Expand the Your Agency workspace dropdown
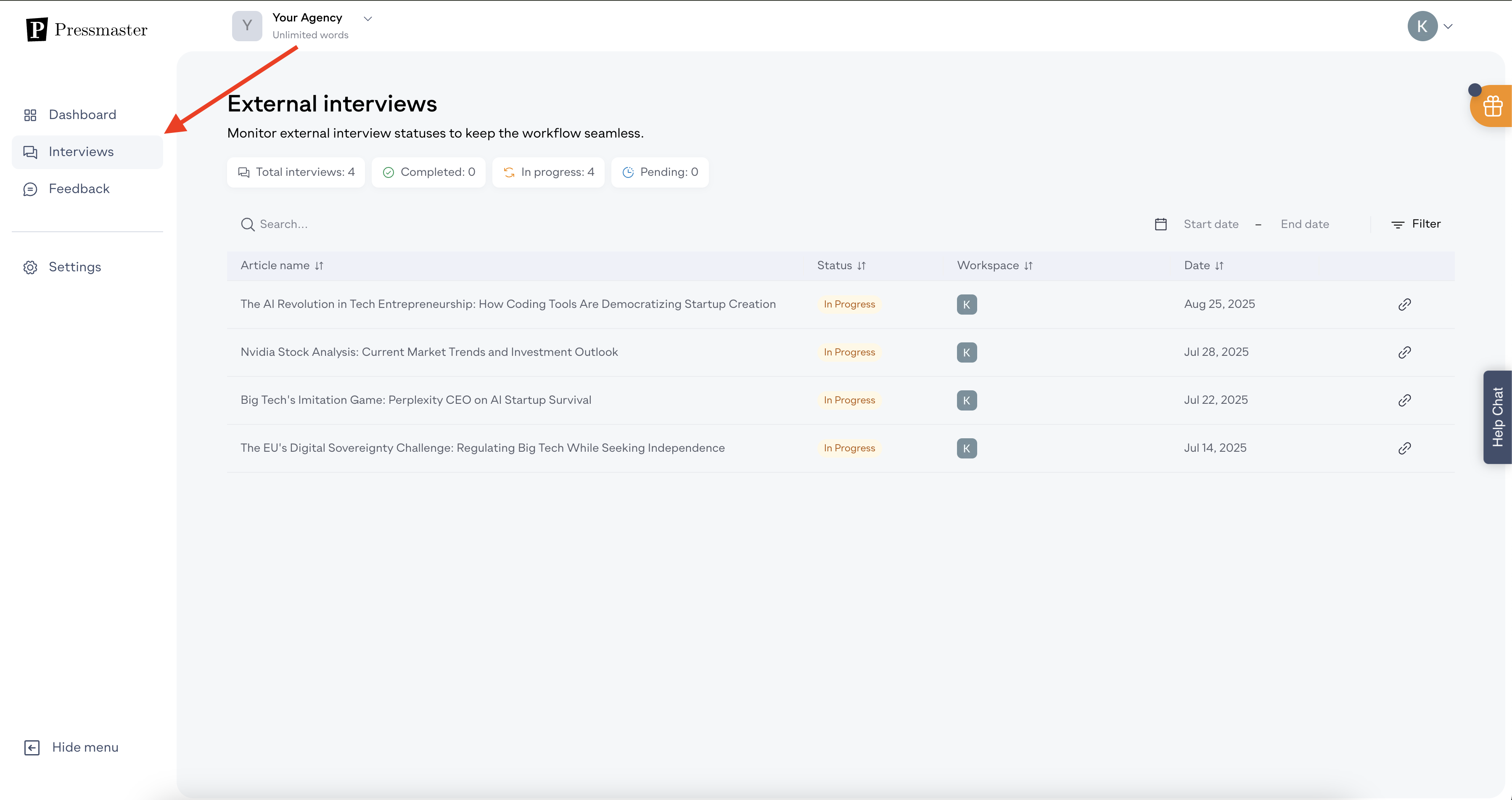This screenshot has width=1512, height=800. tap(368, 19)
